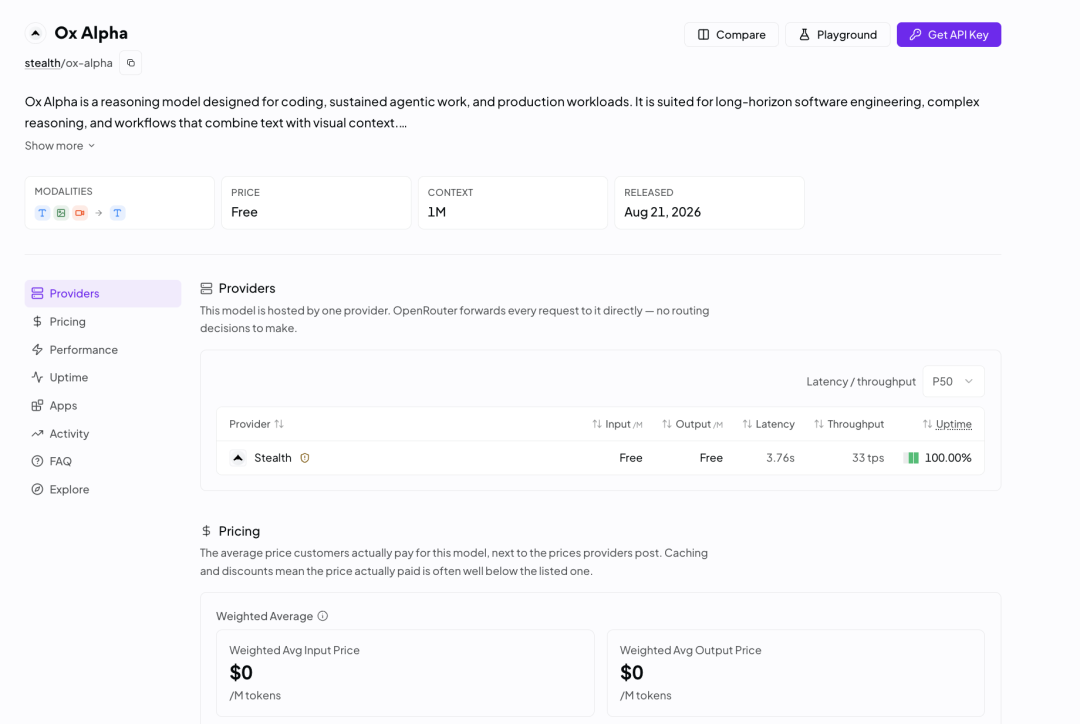The image size is (1080, 724).
Task: Click the Stealth provider logo in table
Action: pos(238,458)
